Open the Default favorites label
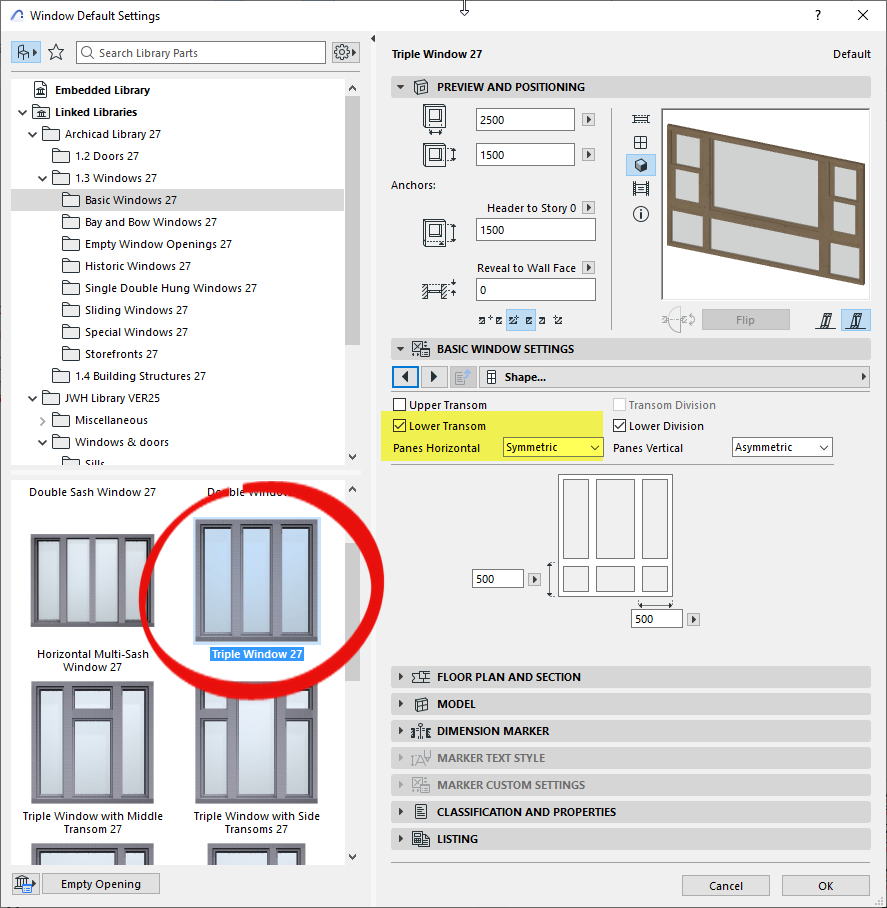 pyautogui.click(x=851, y=54)
